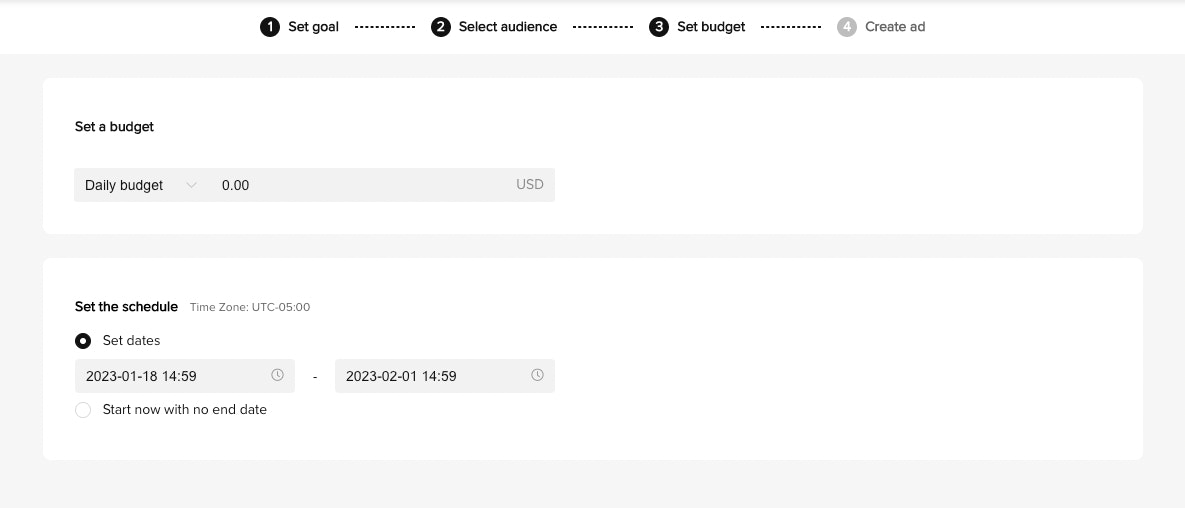Click the Daily budget chevron arrow

click(x=191, y=185)
